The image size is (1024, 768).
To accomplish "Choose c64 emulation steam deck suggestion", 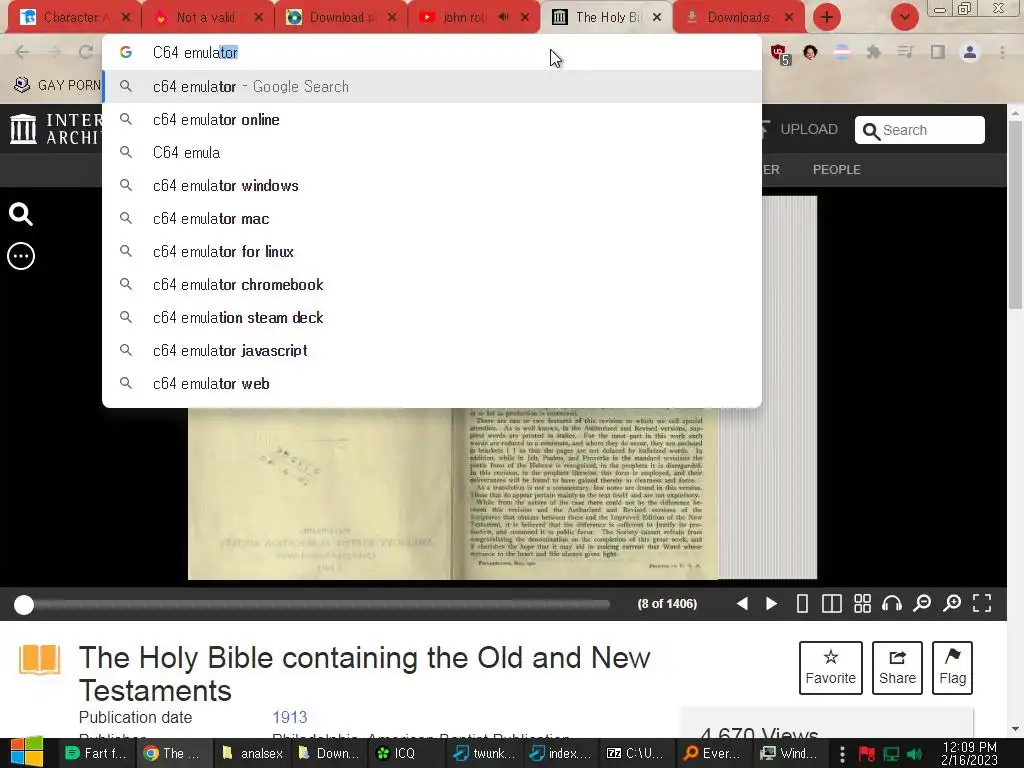I will 432,317.
